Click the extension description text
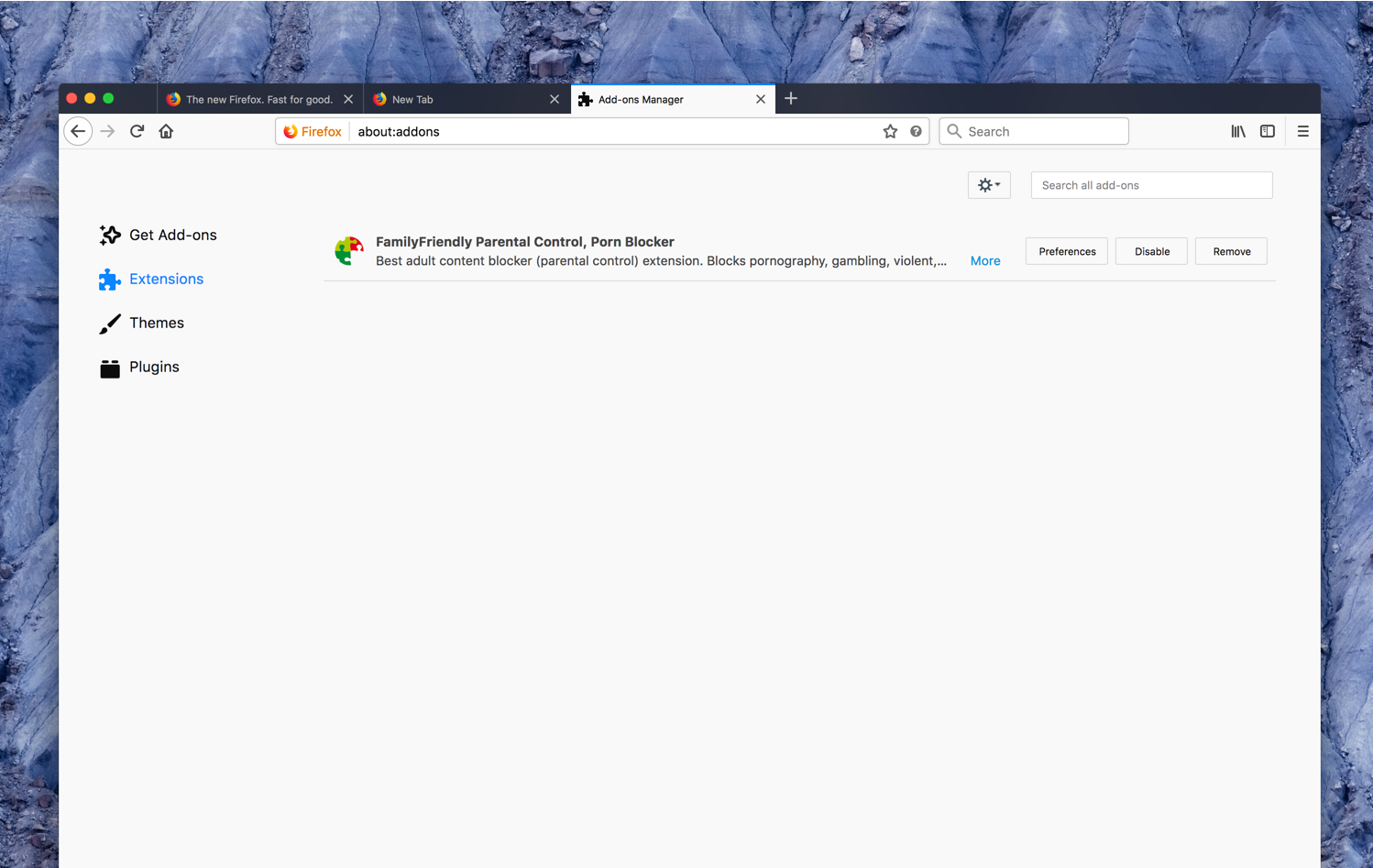This screenshot has width=1373, height=868. click(661, 261)
